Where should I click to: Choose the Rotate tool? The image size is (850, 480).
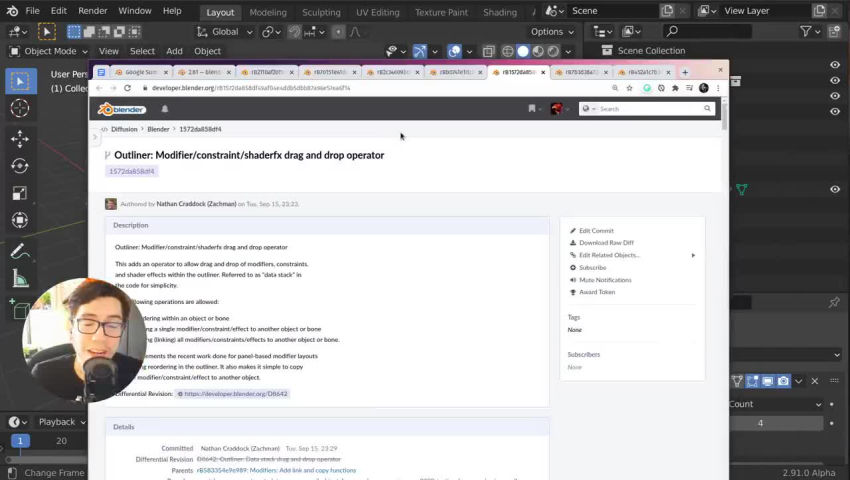pyautogui.click(x=20, y=166)
